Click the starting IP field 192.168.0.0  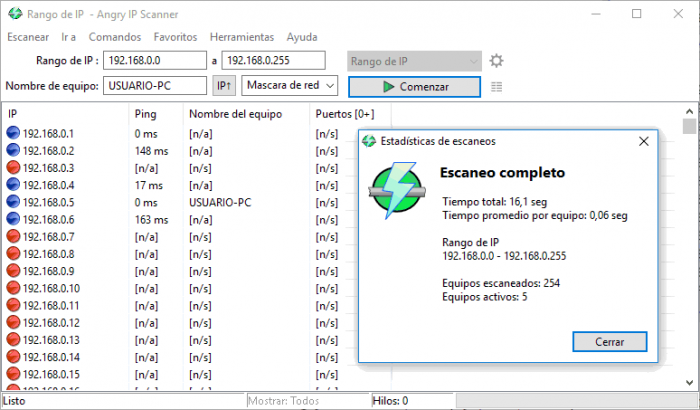155,60
